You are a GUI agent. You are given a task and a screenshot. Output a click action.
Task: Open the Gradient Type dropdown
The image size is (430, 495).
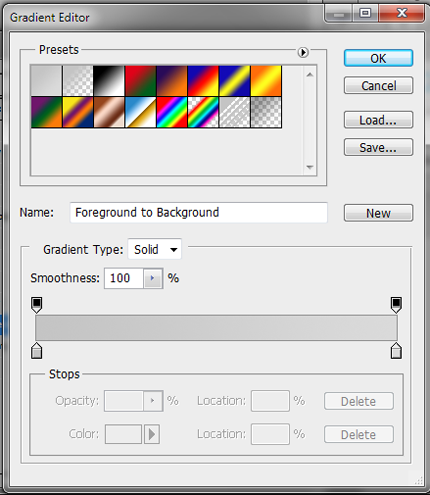[x=155, y=249]
